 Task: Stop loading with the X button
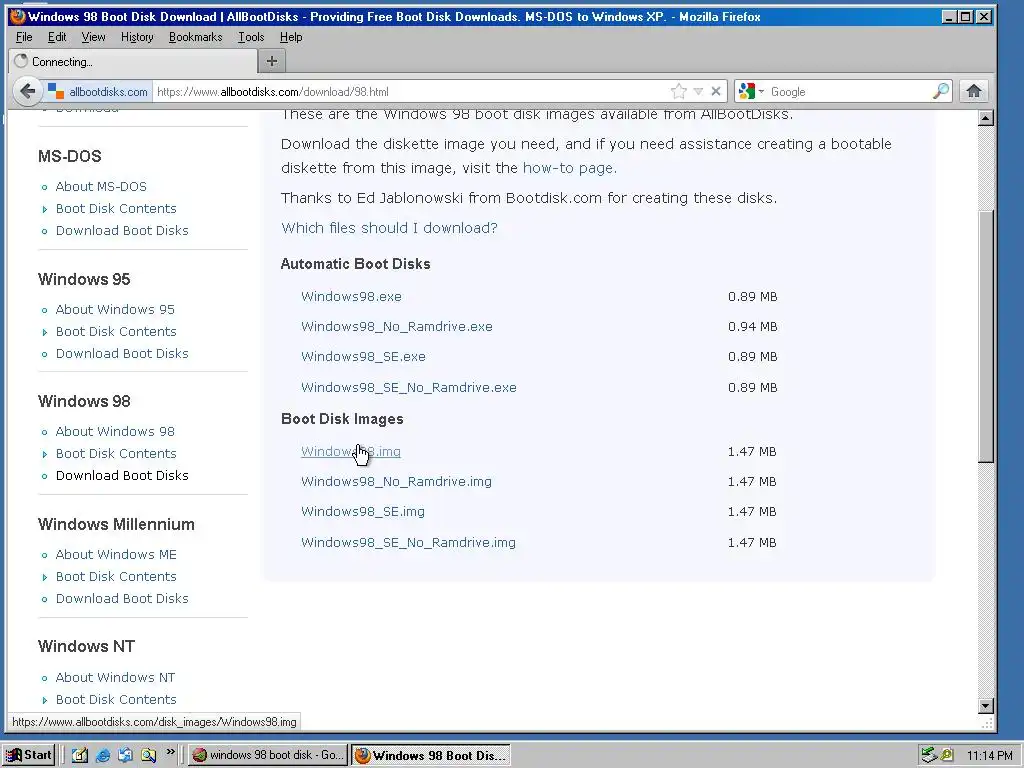pos(716,91)
